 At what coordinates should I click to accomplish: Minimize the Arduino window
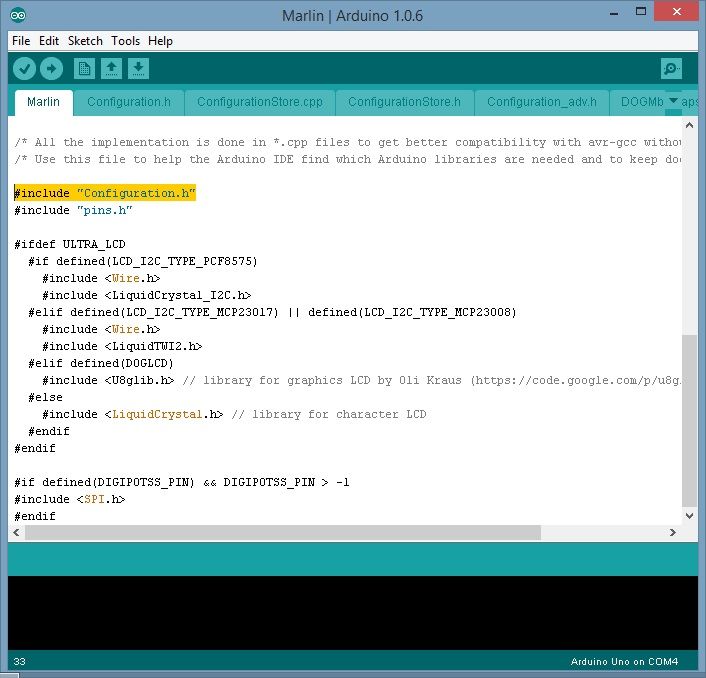pyautogui.click(x=614, y=13)
